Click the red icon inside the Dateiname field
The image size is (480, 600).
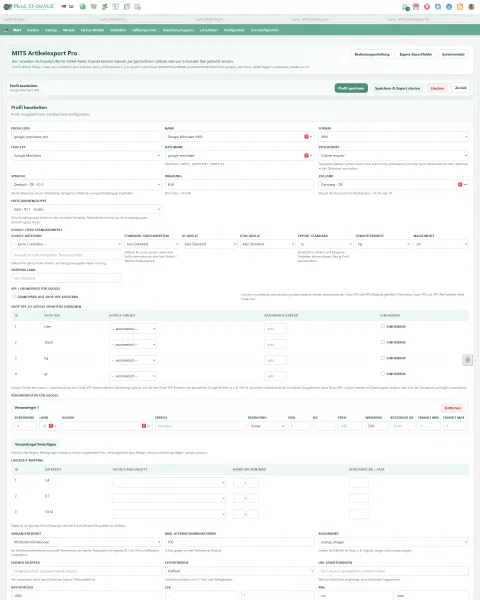coord(306,155)
